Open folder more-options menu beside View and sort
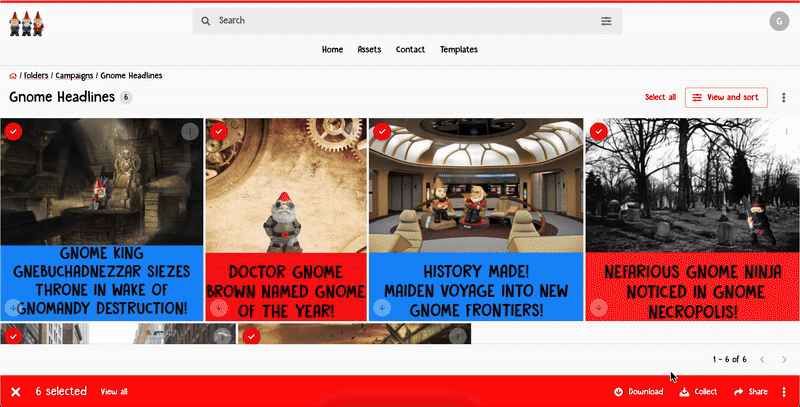800x407 pixels. pyautogui.click(x=783, y=97)
